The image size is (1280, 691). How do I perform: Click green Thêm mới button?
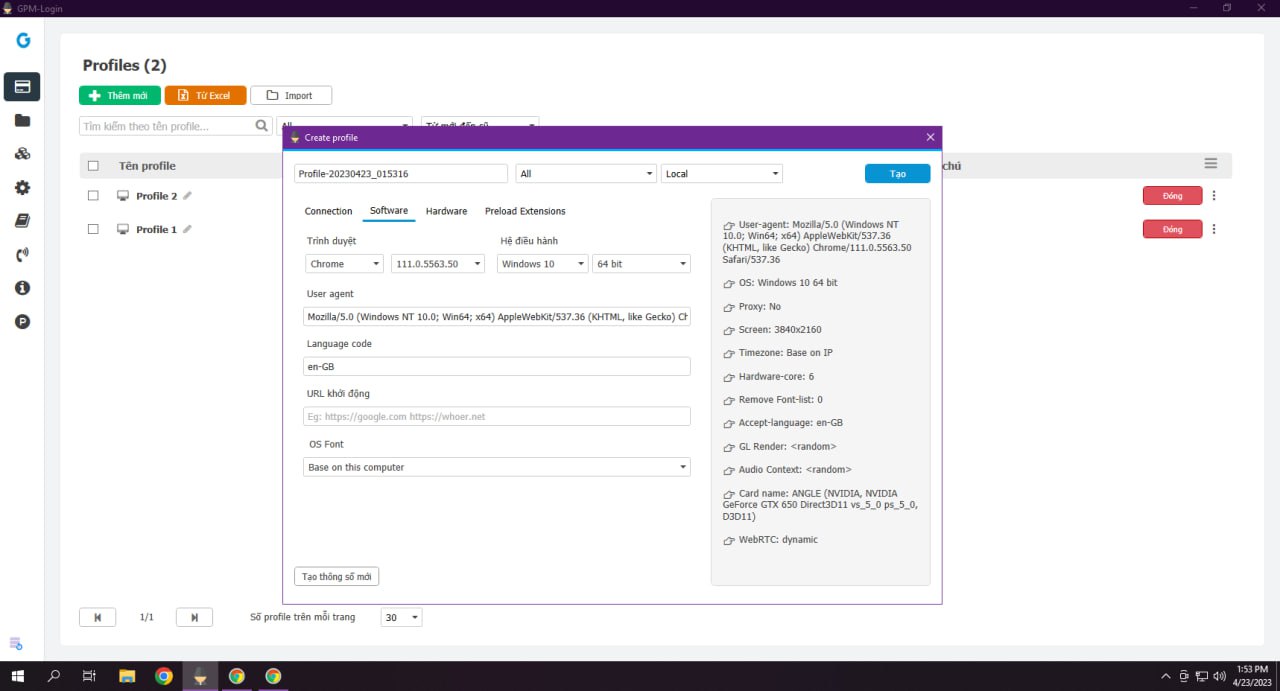120,95
